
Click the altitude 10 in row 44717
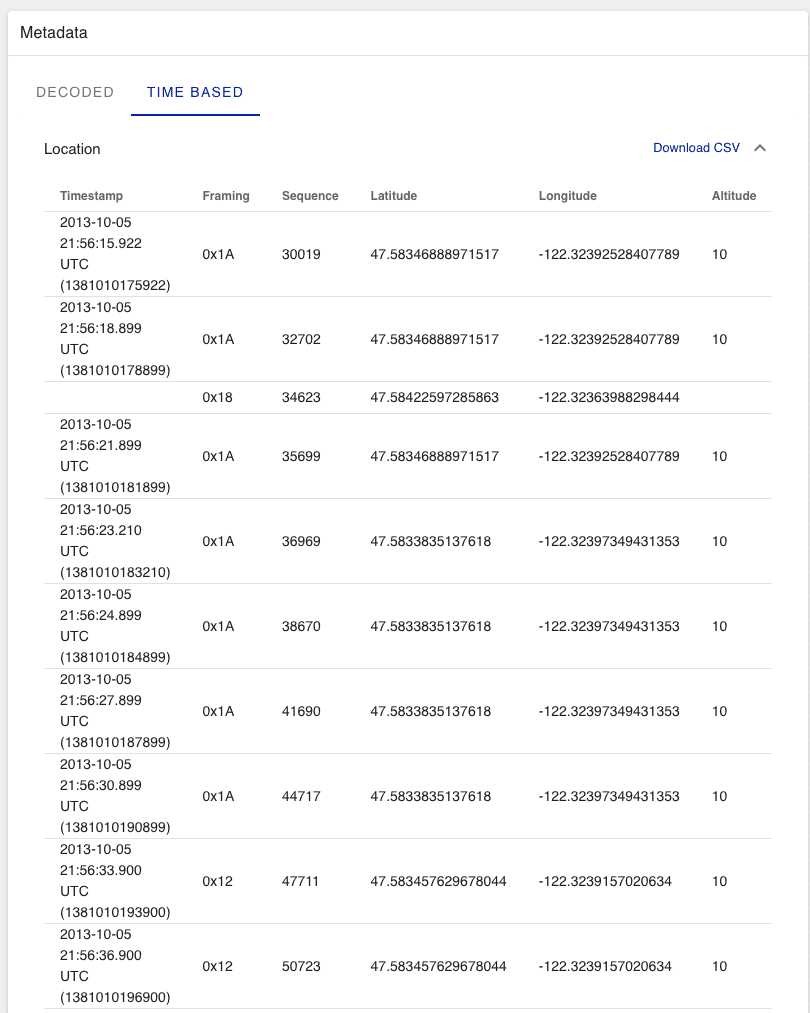tap(720, 796)
